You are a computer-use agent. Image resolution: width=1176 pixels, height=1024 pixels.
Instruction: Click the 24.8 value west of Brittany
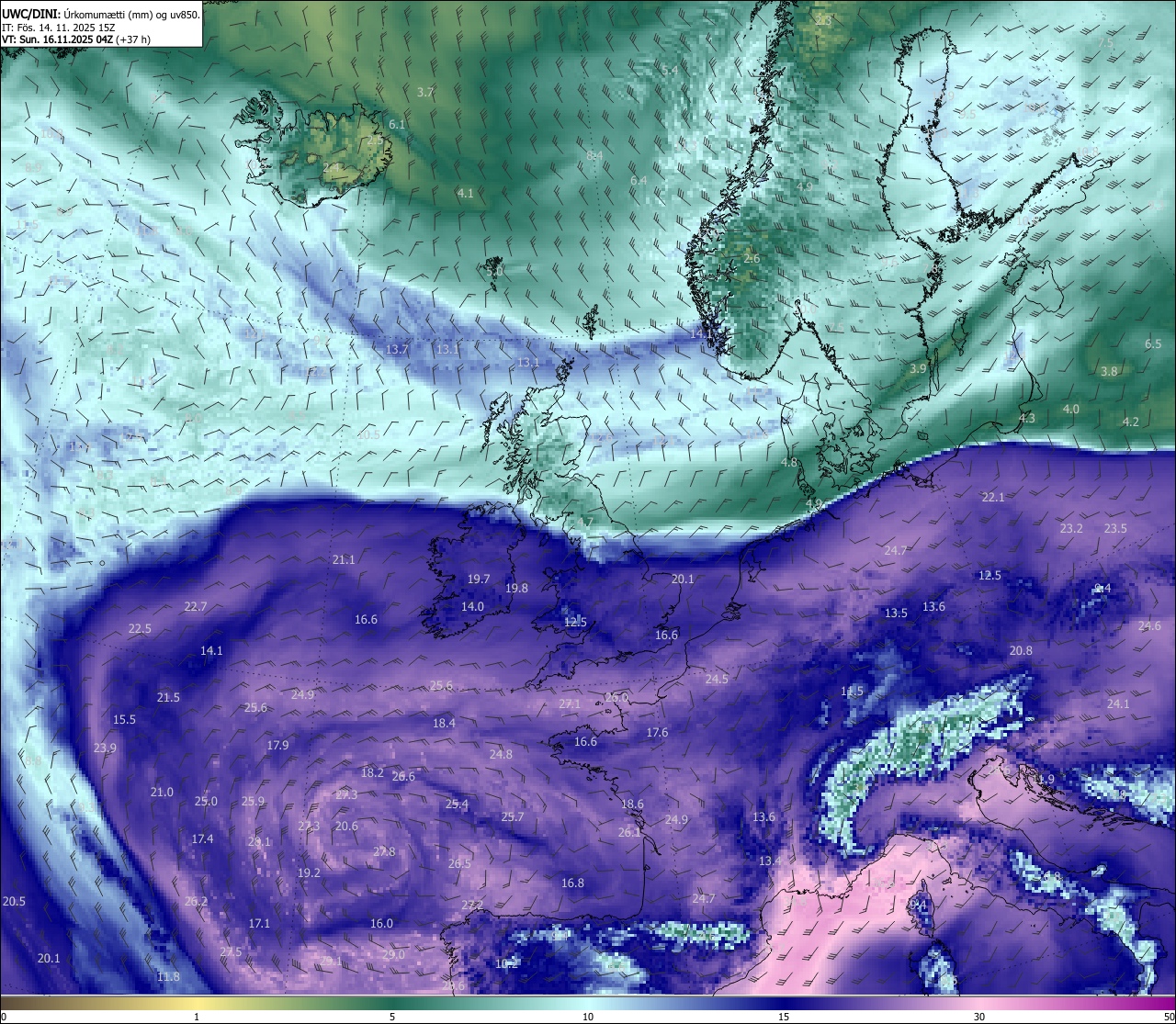pyautogui.click(x=501, y=755)
